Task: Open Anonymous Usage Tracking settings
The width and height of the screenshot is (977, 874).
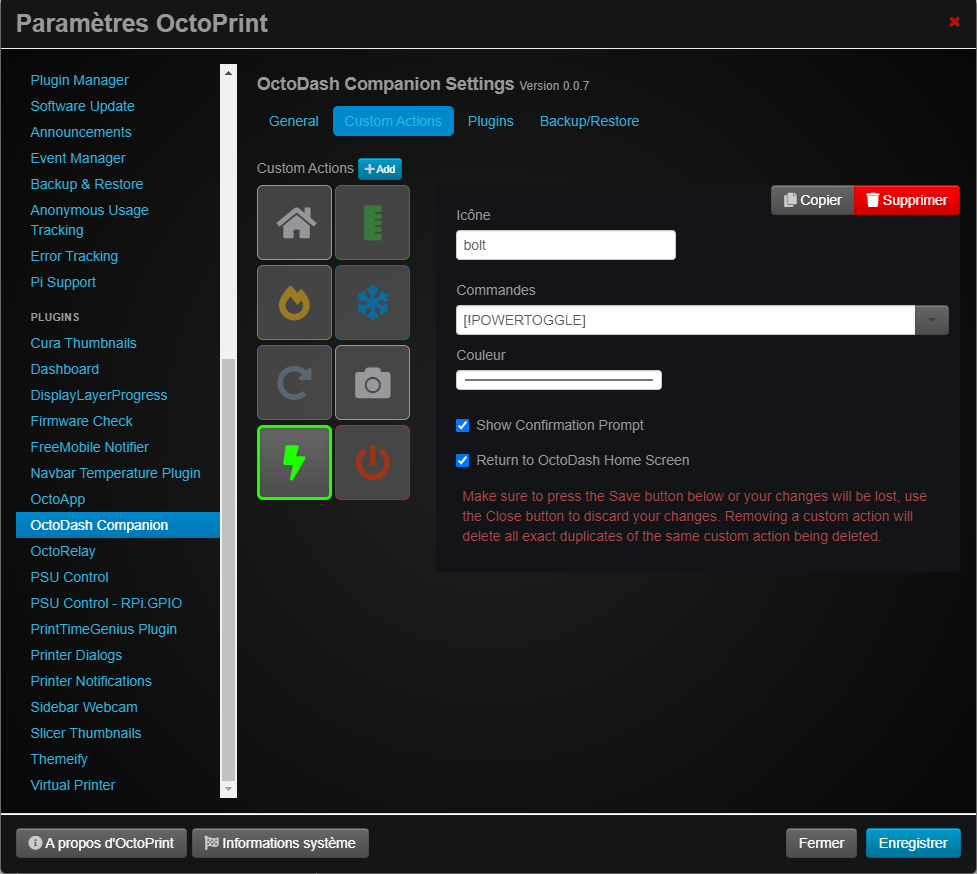Action: click(x=90, y=221)
